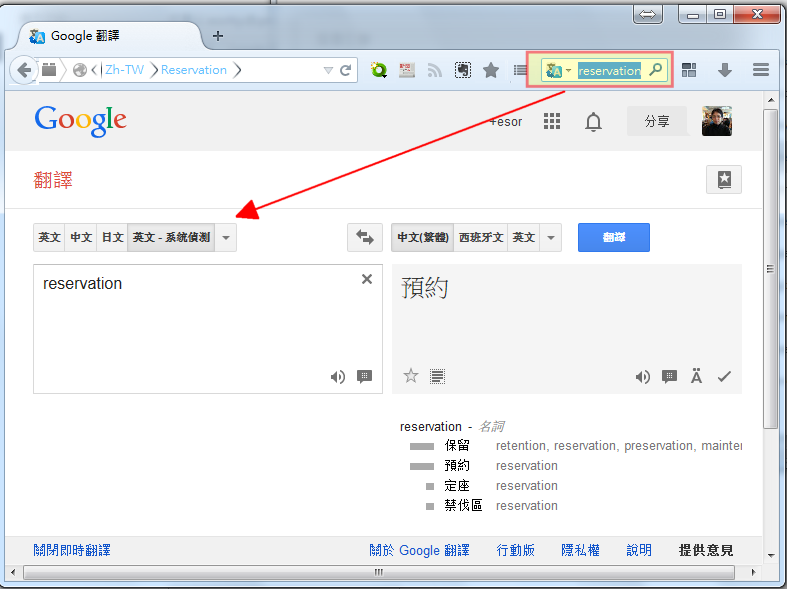Select the 保留 dictionary translation
Viewport: 787px width, 589px height.
[457, 446]
